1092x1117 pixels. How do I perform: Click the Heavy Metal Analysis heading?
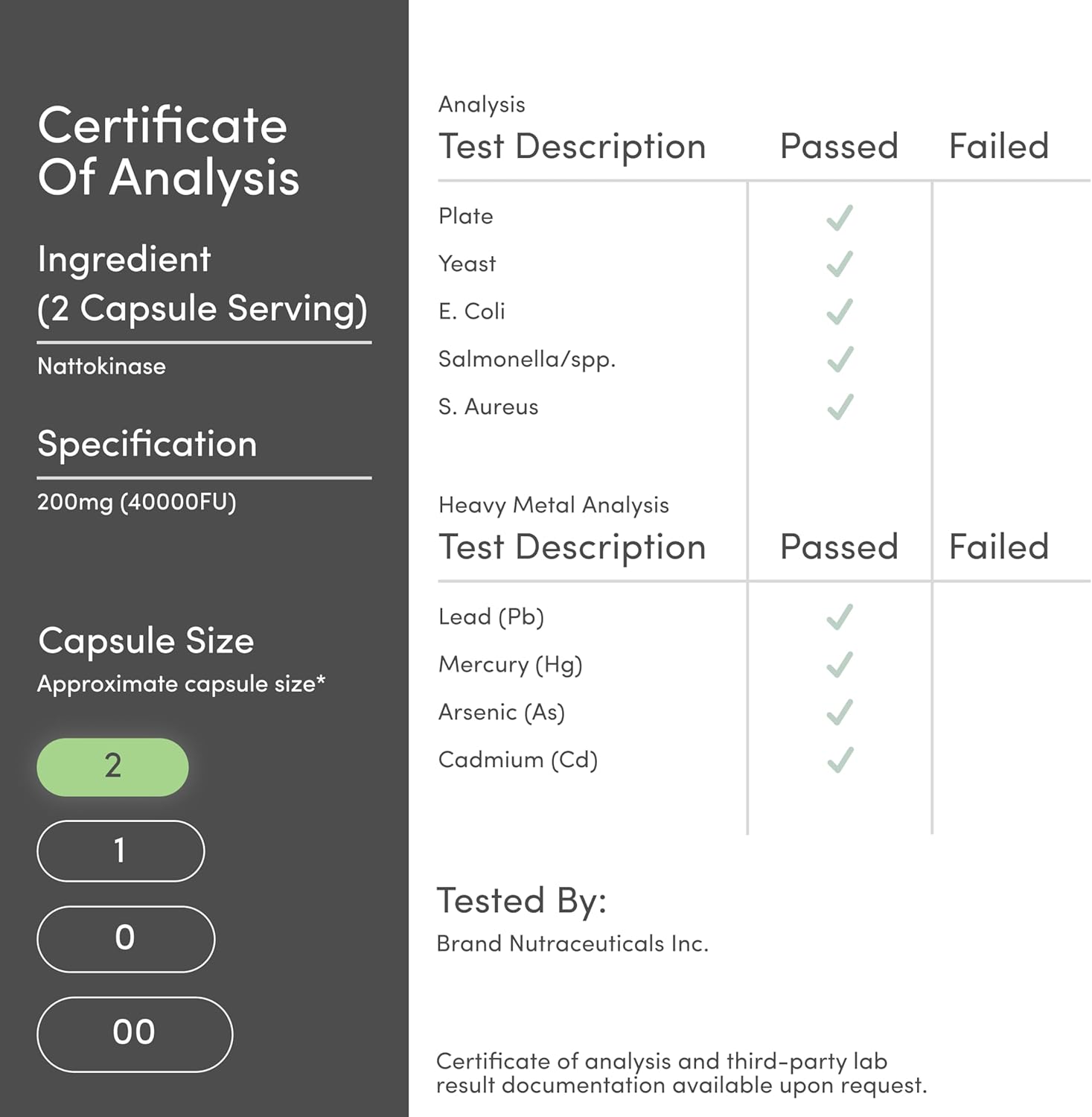point(554,506)
